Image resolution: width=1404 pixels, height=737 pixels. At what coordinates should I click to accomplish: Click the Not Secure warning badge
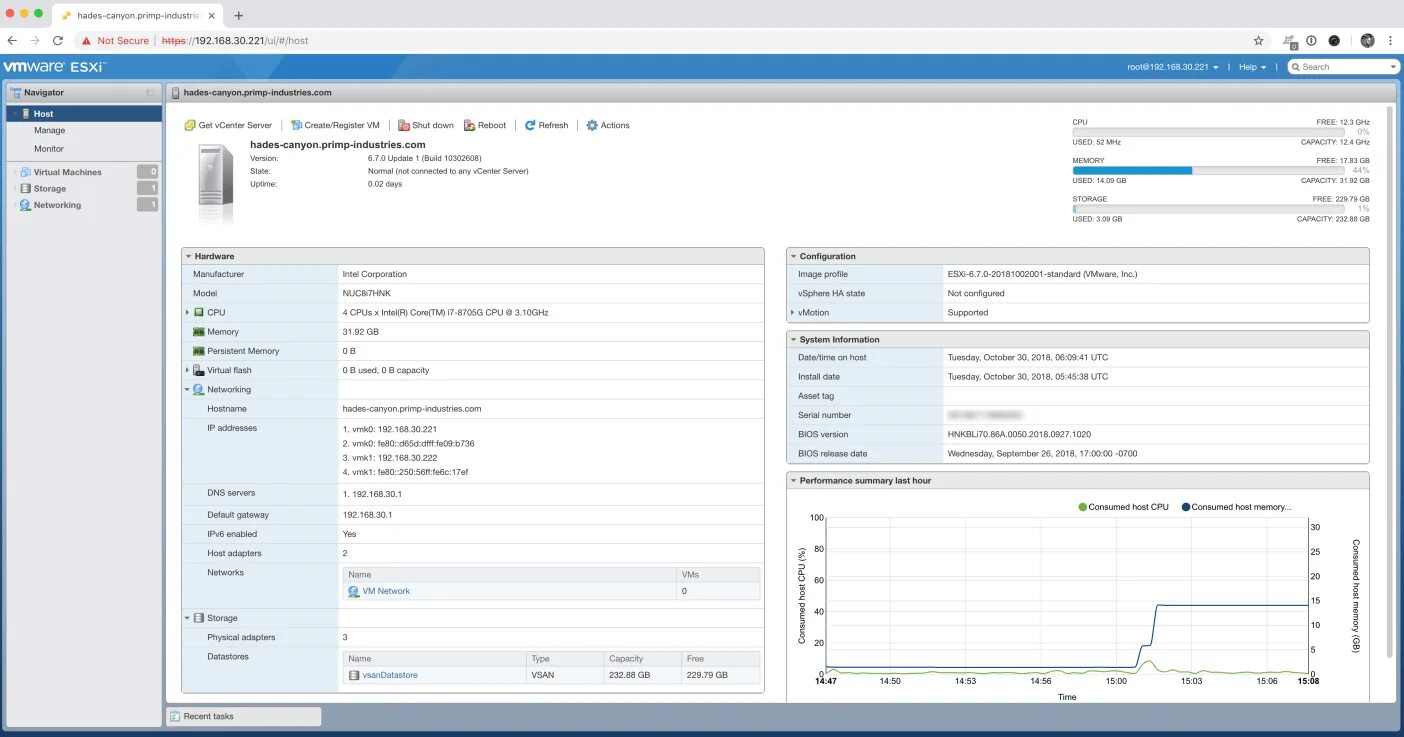[x=115, y=41]
